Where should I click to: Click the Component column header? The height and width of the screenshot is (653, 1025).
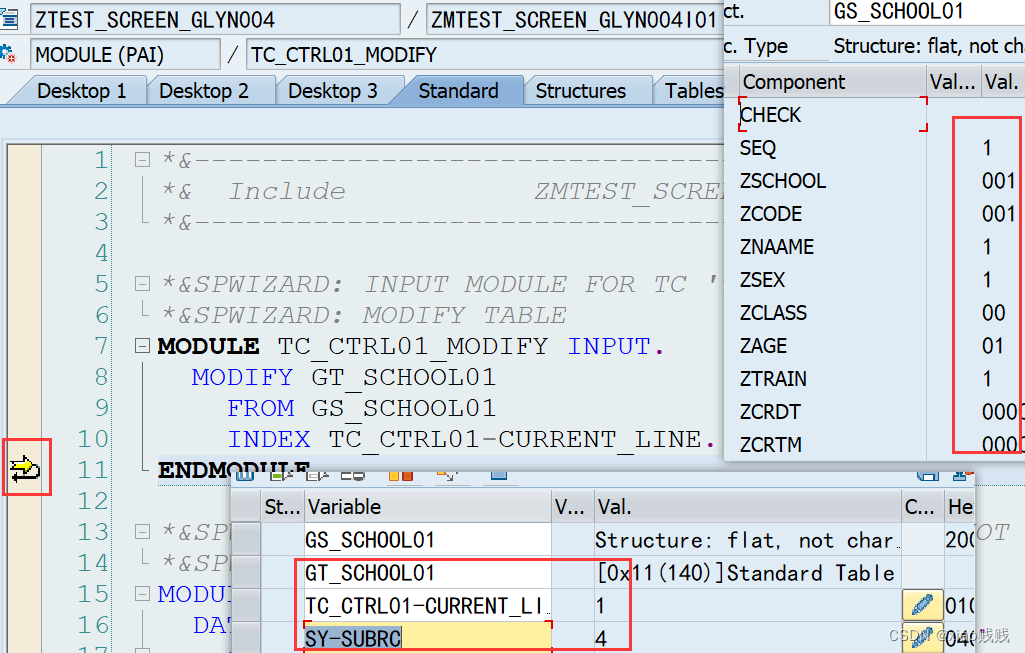point(833,82)
